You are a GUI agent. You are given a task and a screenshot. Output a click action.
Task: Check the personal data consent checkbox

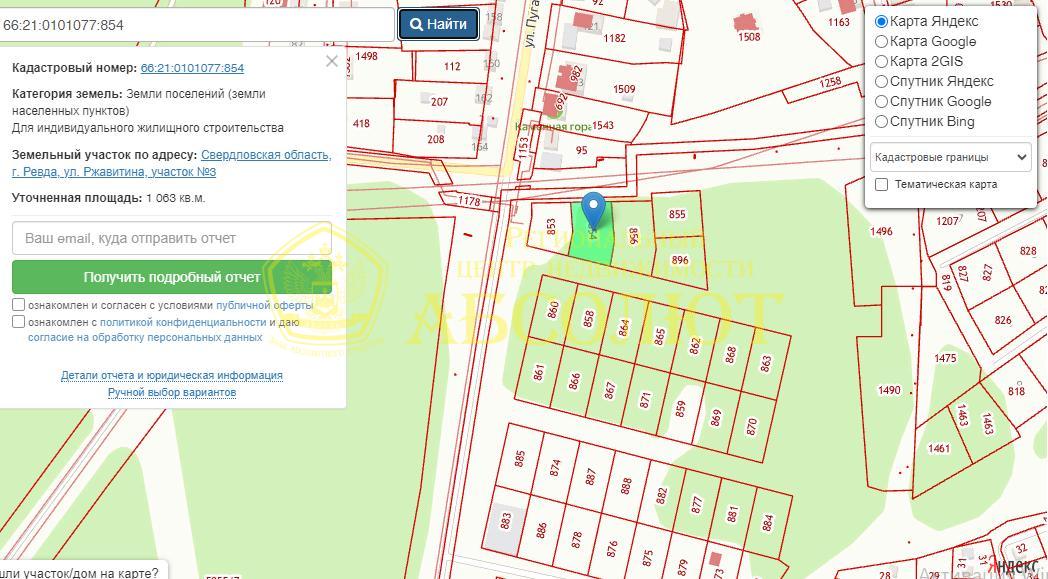(x=19, y=322)
